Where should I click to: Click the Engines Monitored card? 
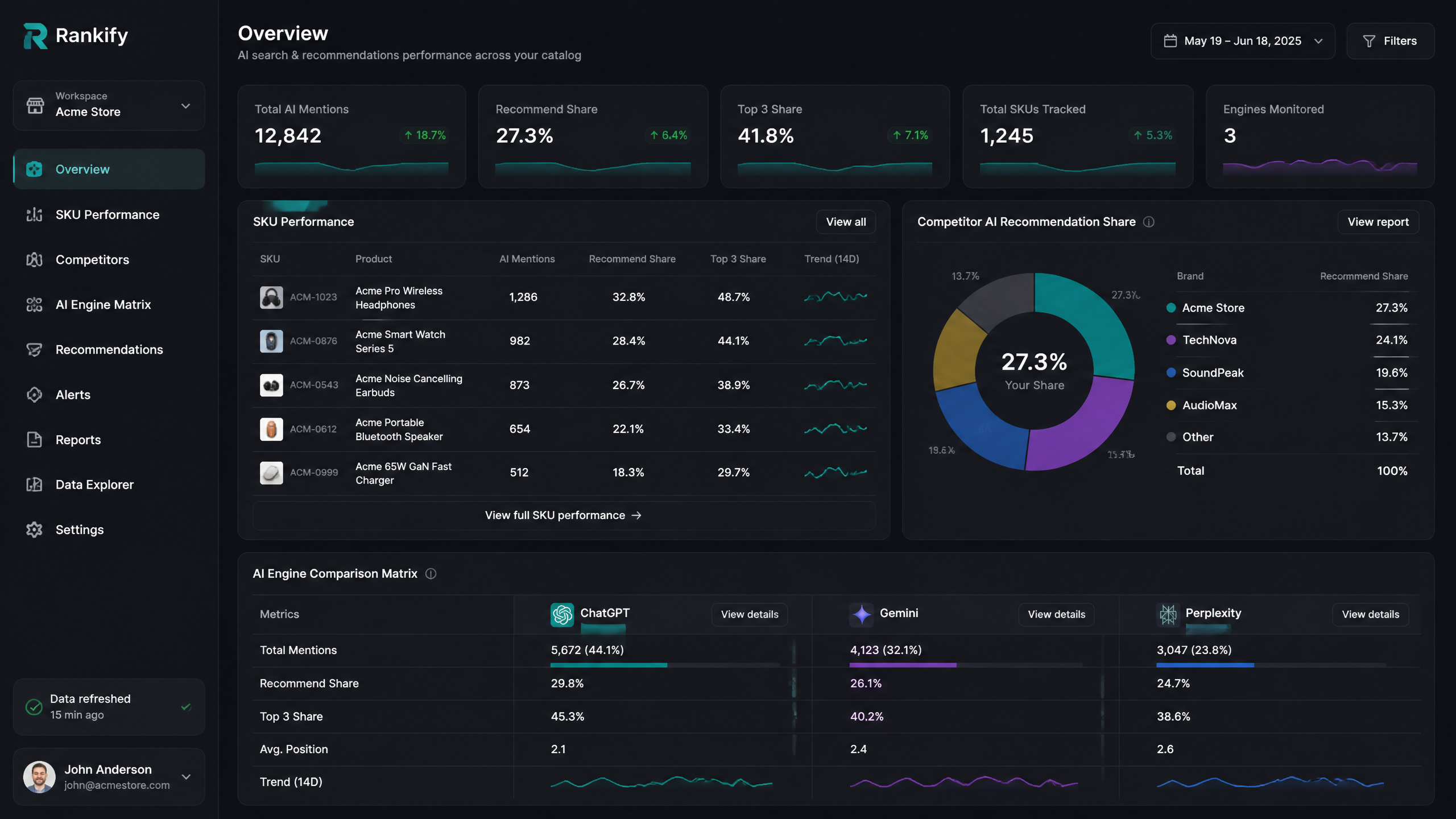[1320, 136]
